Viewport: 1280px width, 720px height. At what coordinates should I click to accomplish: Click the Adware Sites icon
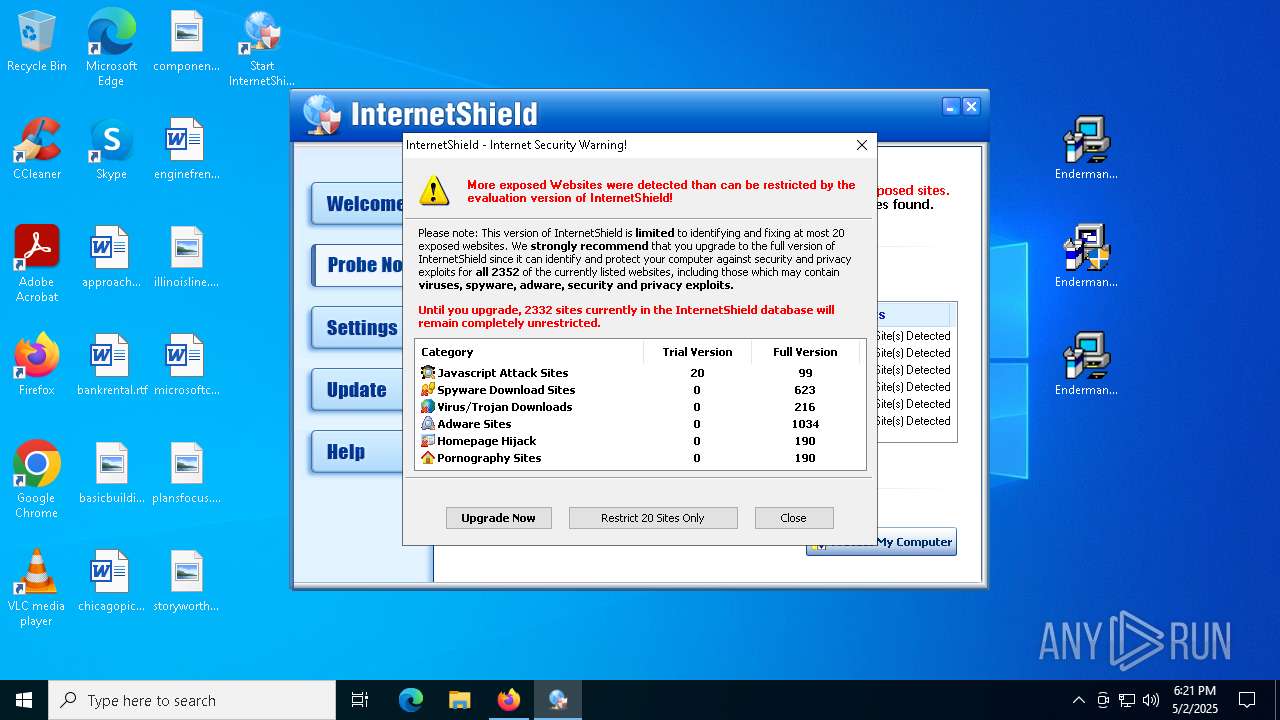(428, 424)
